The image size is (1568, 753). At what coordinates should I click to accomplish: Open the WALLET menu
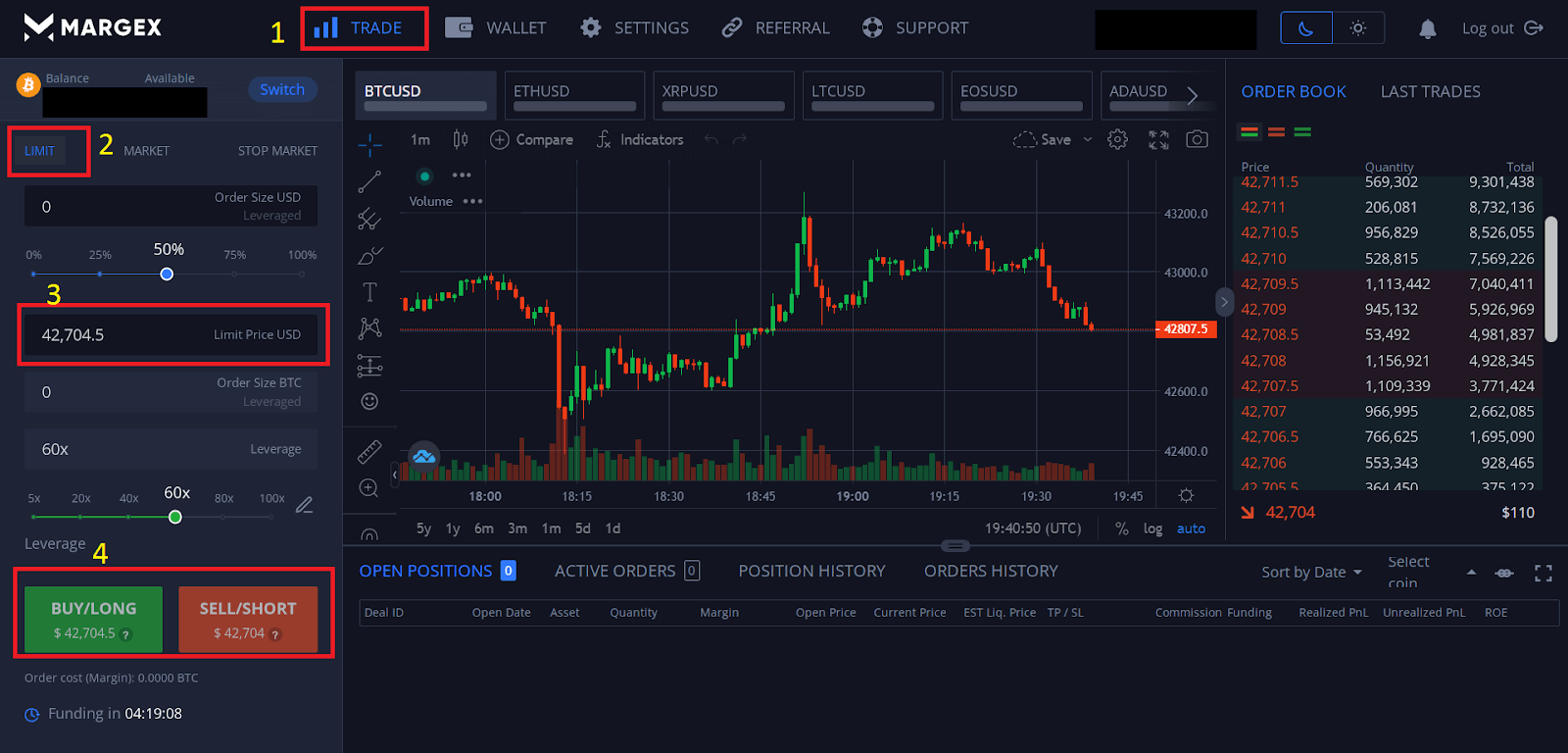pyautogui.click(x=496, y=28)
